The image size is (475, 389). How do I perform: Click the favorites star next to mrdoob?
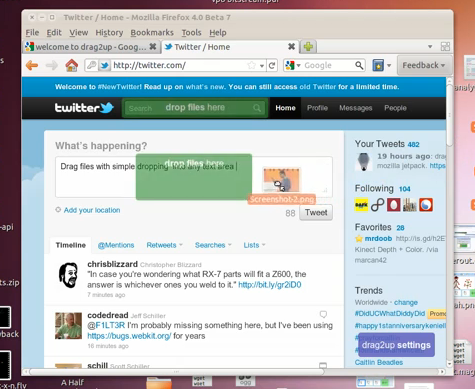click(x=359, y=239)
